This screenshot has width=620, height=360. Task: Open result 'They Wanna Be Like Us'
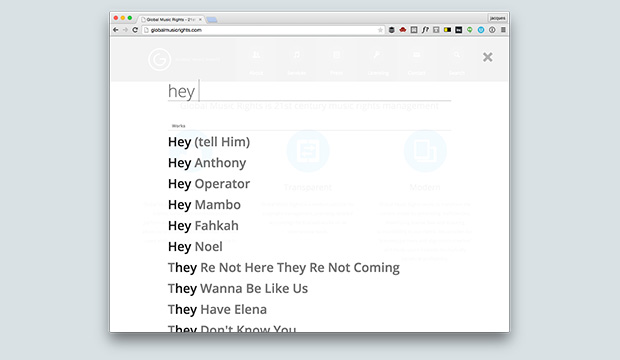click(238, 288)
